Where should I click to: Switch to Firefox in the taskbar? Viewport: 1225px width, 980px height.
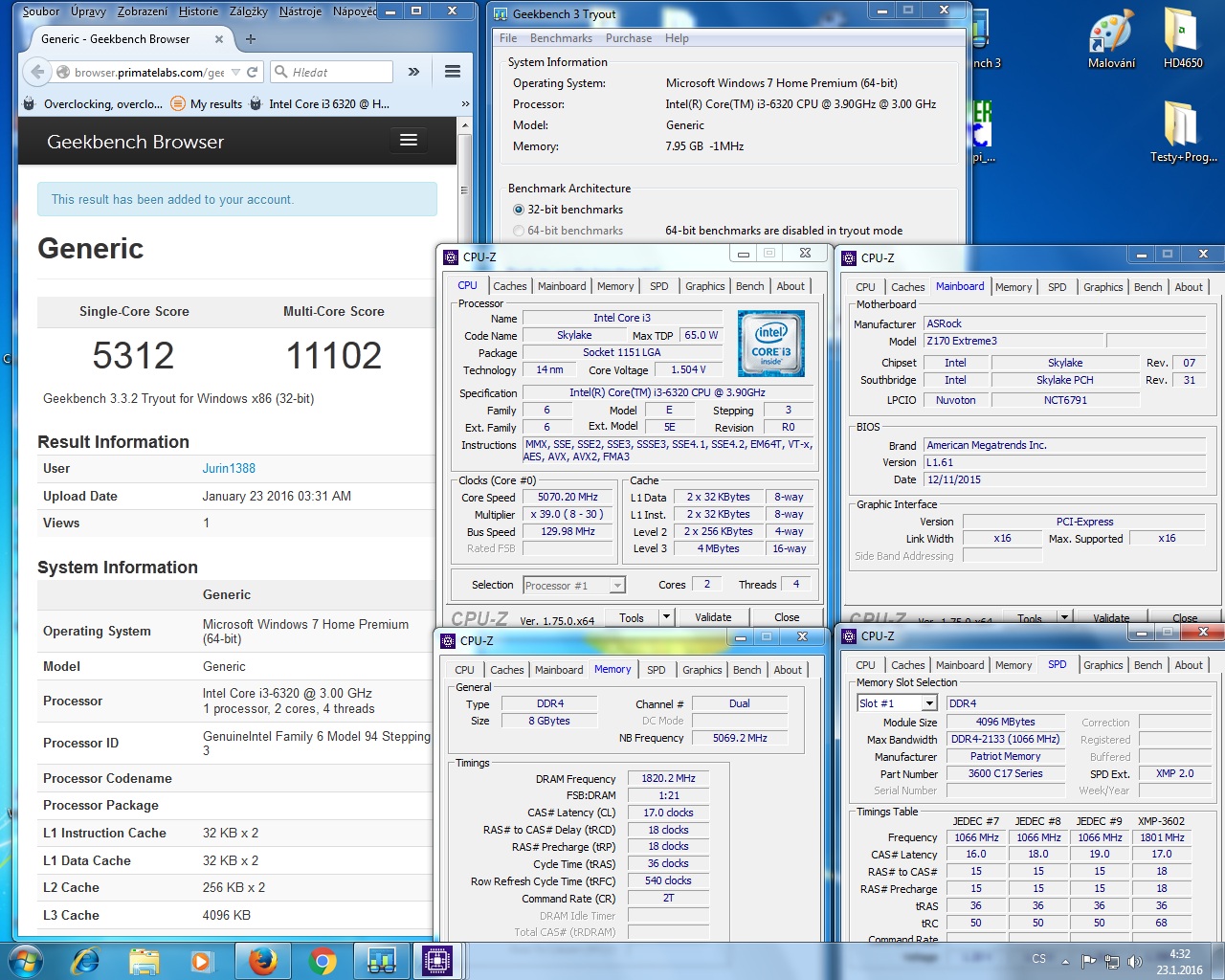pos(263,961)
